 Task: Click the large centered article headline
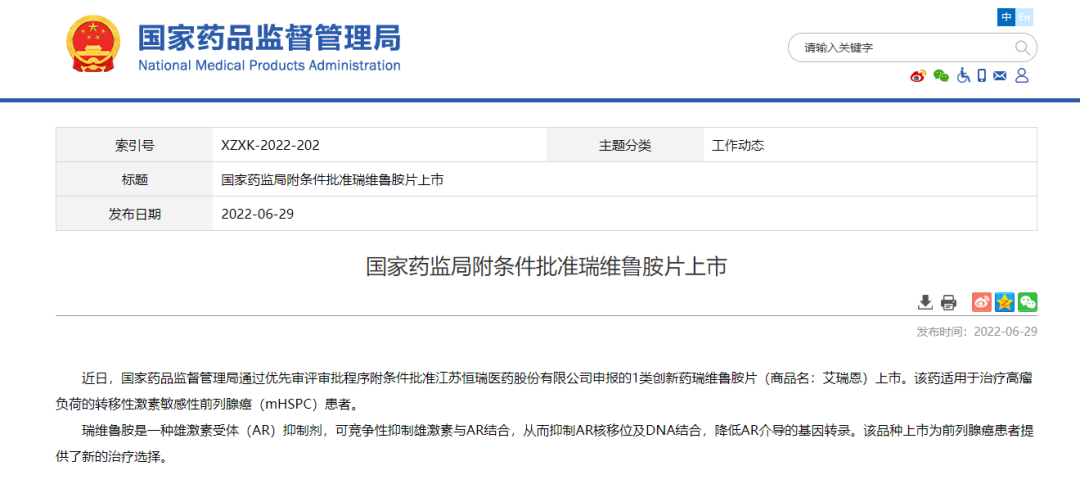pyautogui.click(x=546, y=267)
